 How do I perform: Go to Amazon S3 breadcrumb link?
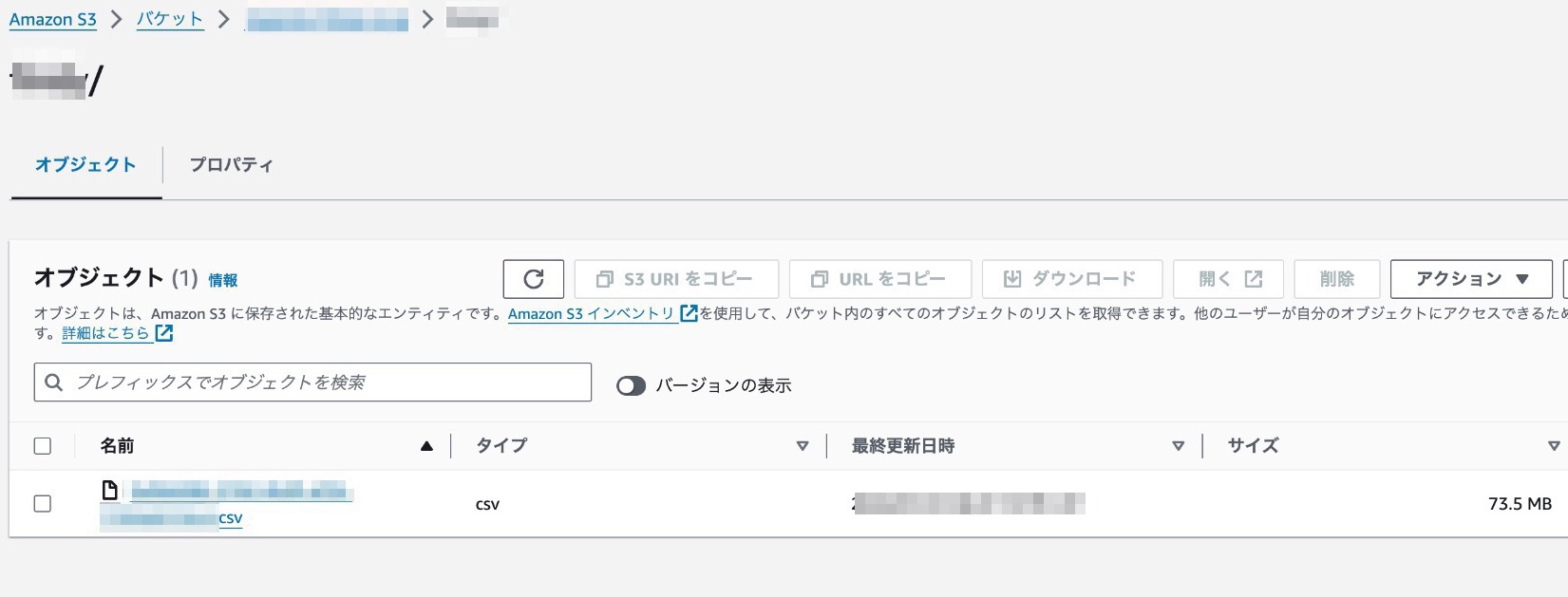[x=53, y=20]
